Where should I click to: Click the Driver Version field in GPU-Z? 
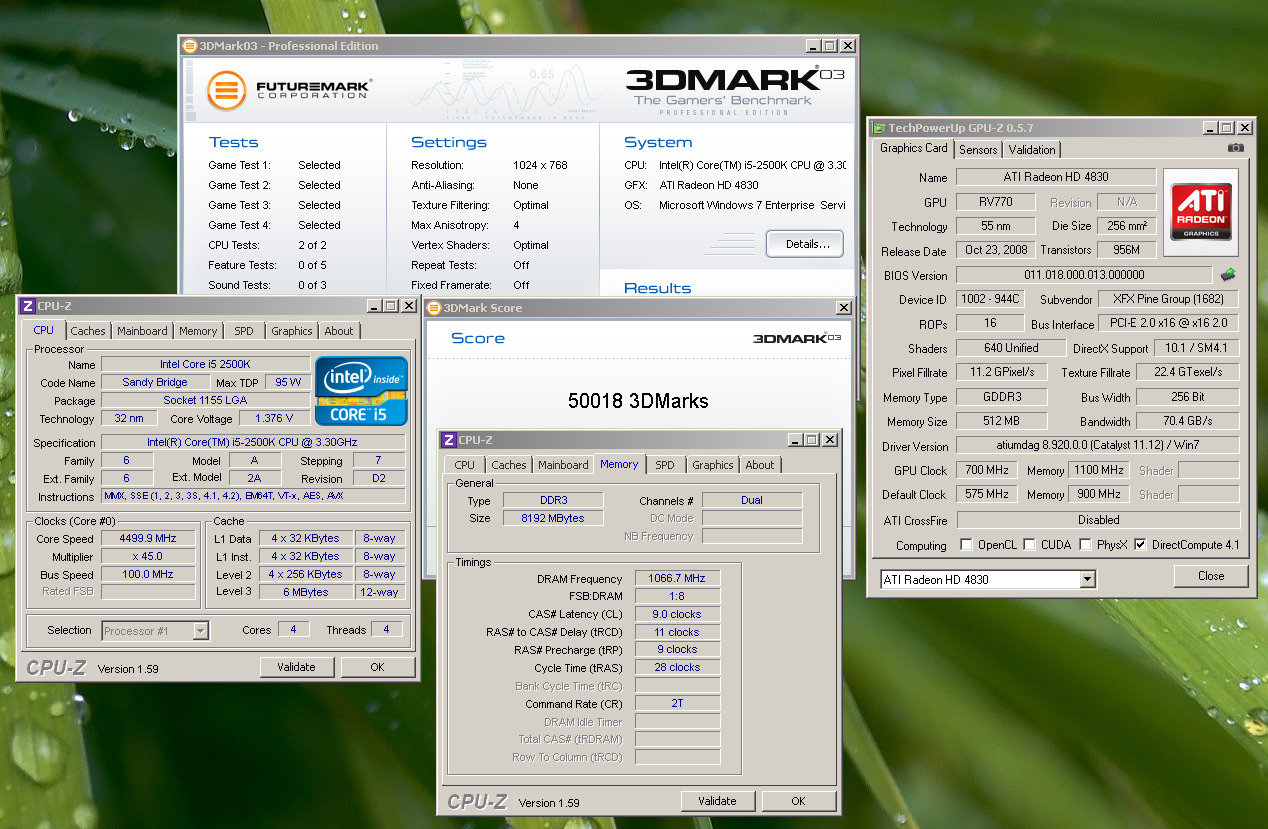coord(1098,446)
